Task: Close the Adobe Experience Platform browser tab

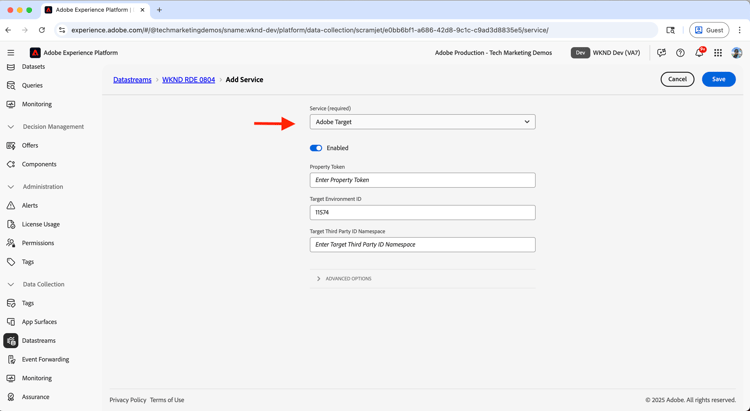Action: [142, 10]
